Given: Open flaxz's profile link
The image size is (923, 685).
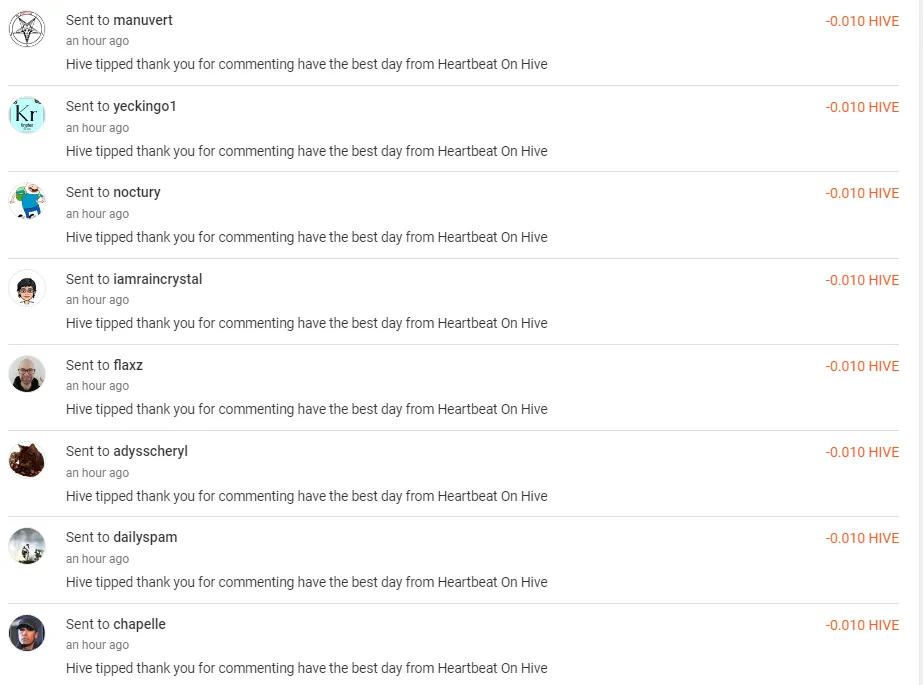Looking at the screenshot, I should [x=128, y=365].
